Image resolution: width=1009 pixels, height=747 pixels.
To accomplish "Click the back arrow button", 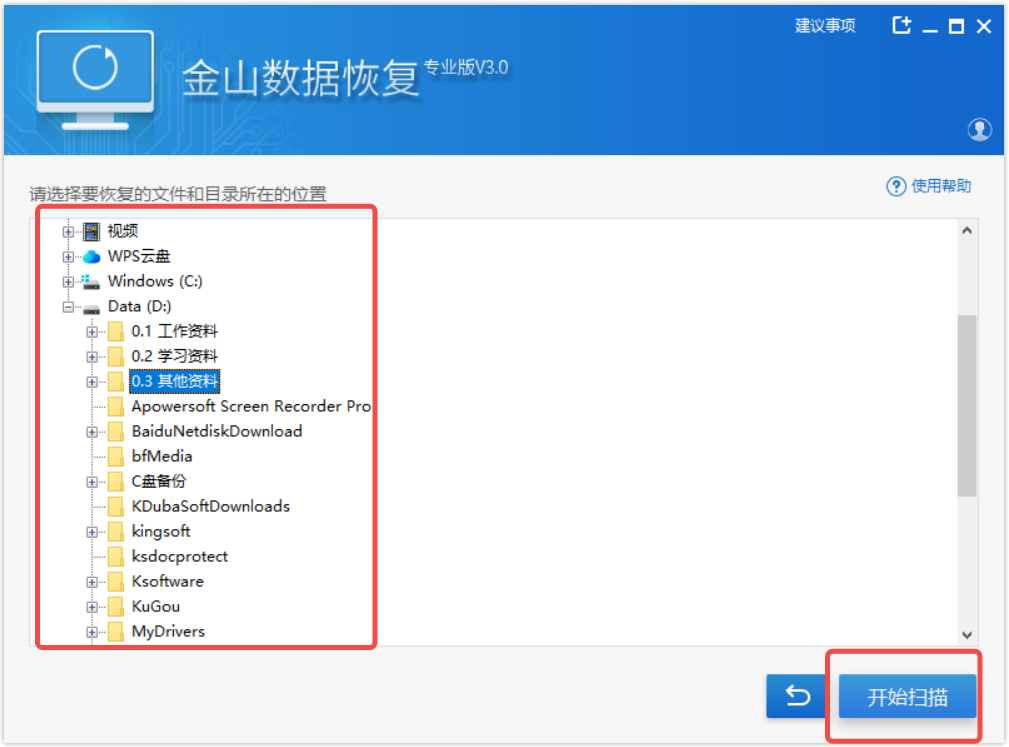I will [x=797, y=696].
